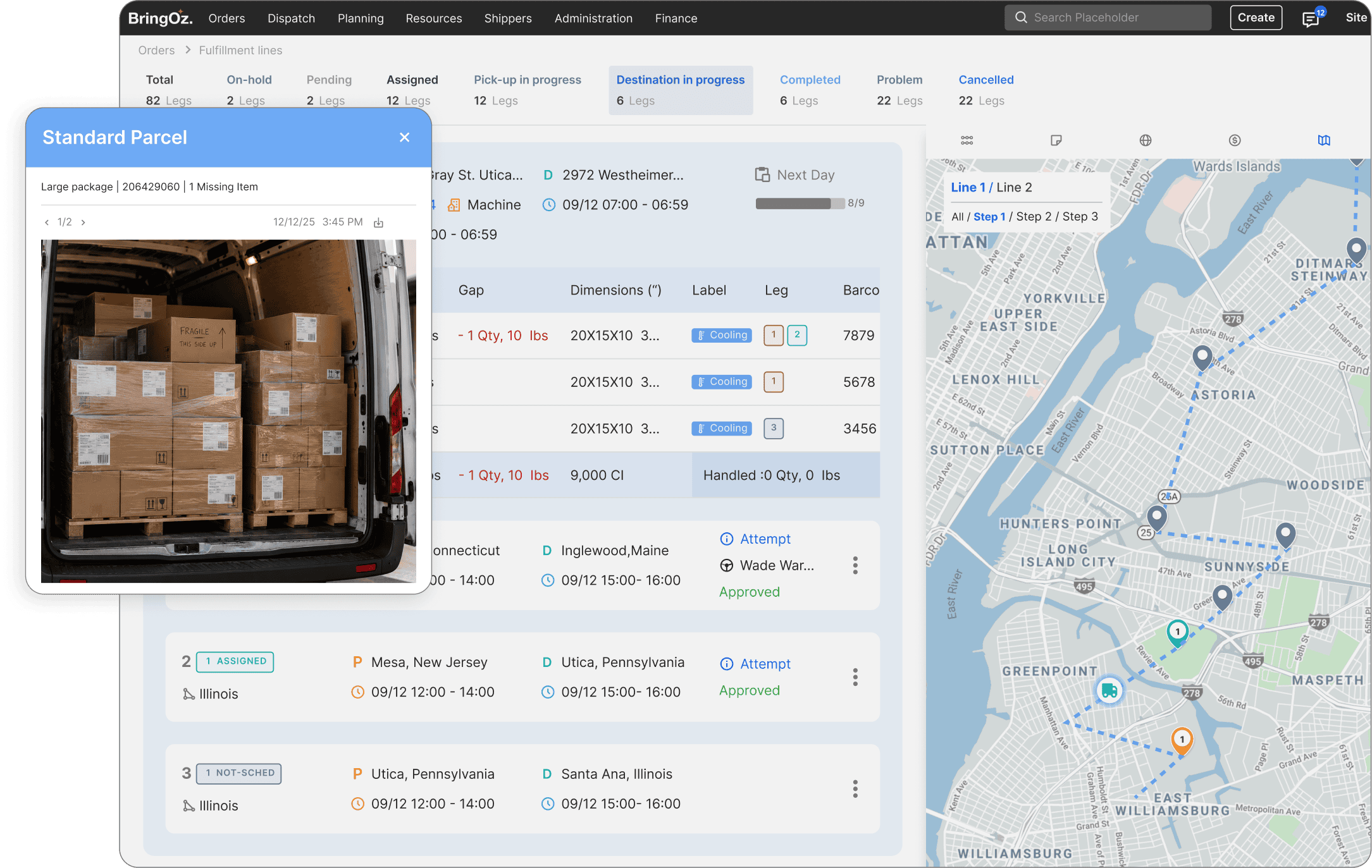Click the truck marker on the map

[1109, 690]
